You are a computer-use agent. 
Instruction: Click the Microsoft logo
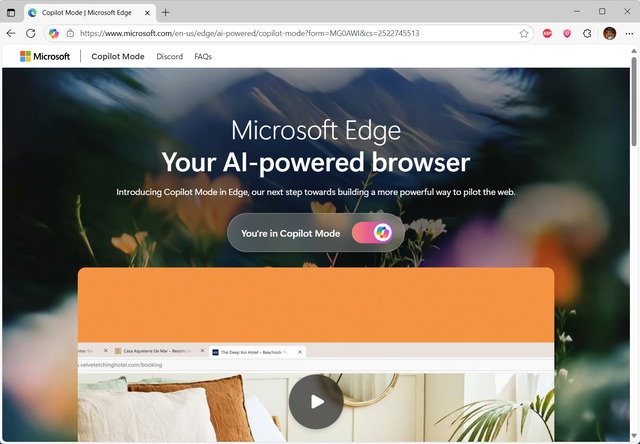(45, 56)
